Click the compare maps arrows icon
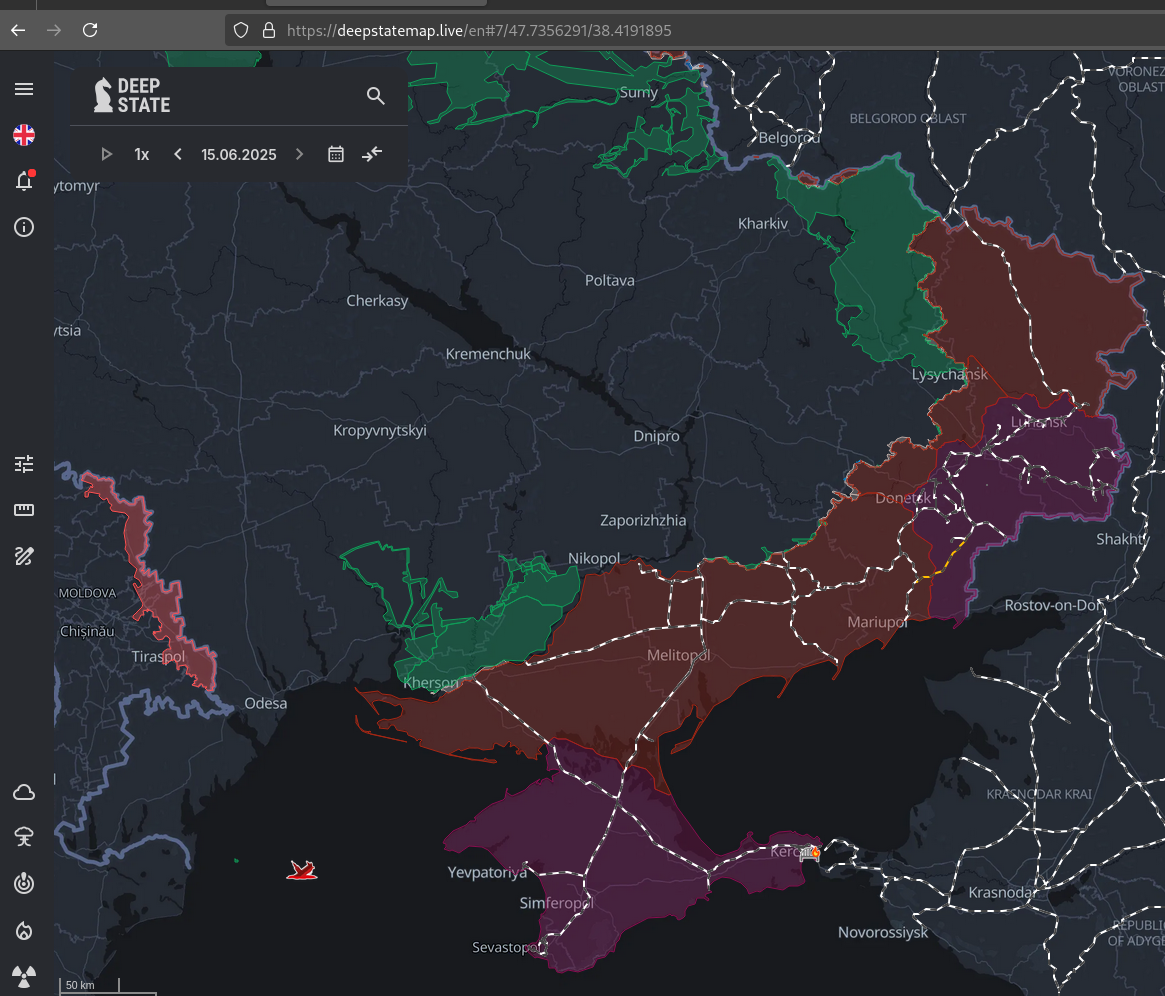This screenshot has height=996, width=1165. click(x=371, y=154)
